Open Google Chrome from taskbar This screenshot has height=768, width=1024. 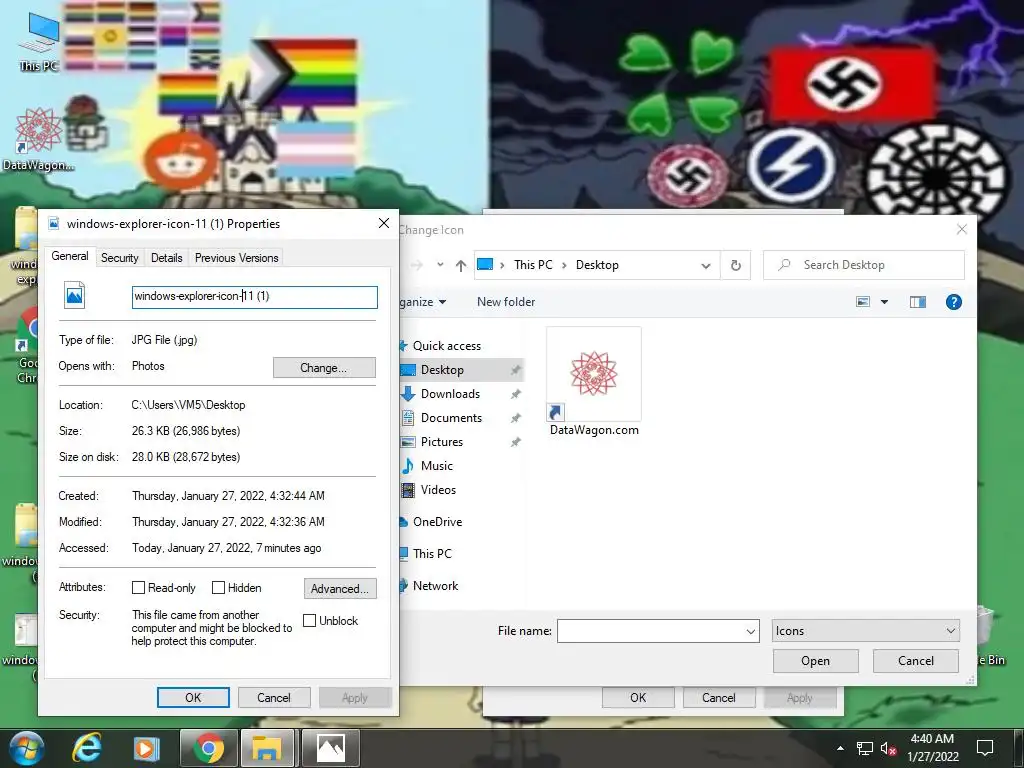(x=208, y=748)
